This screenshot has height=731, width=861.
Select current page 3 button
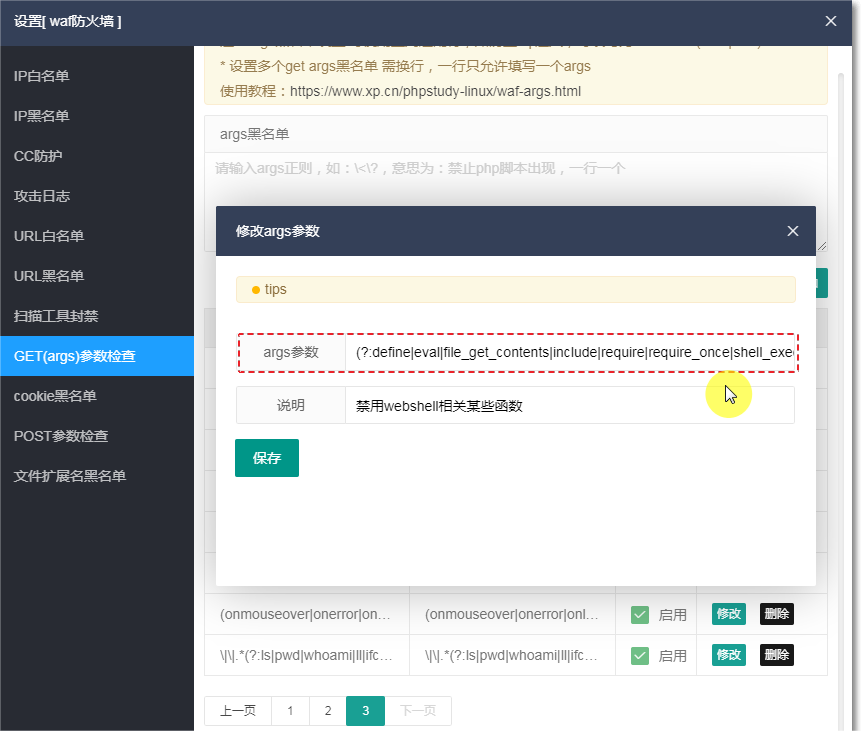tap(365, 711)
